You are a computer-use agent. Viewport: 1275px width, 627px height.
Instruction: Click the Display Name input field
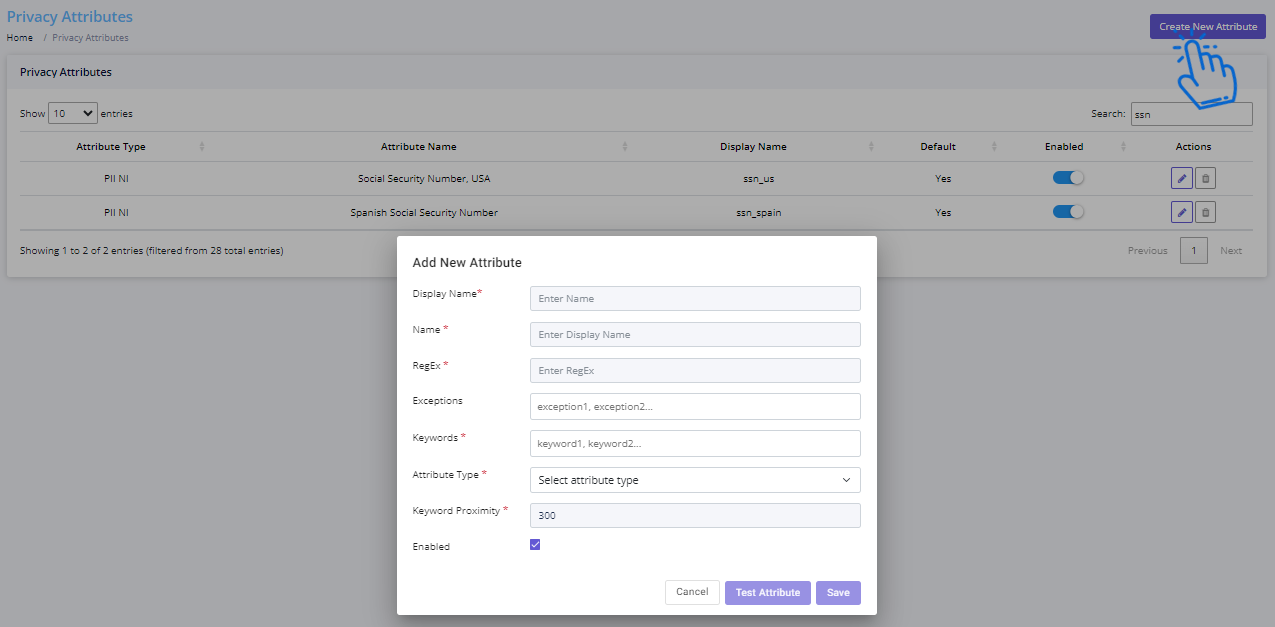(x=695, y=298)
